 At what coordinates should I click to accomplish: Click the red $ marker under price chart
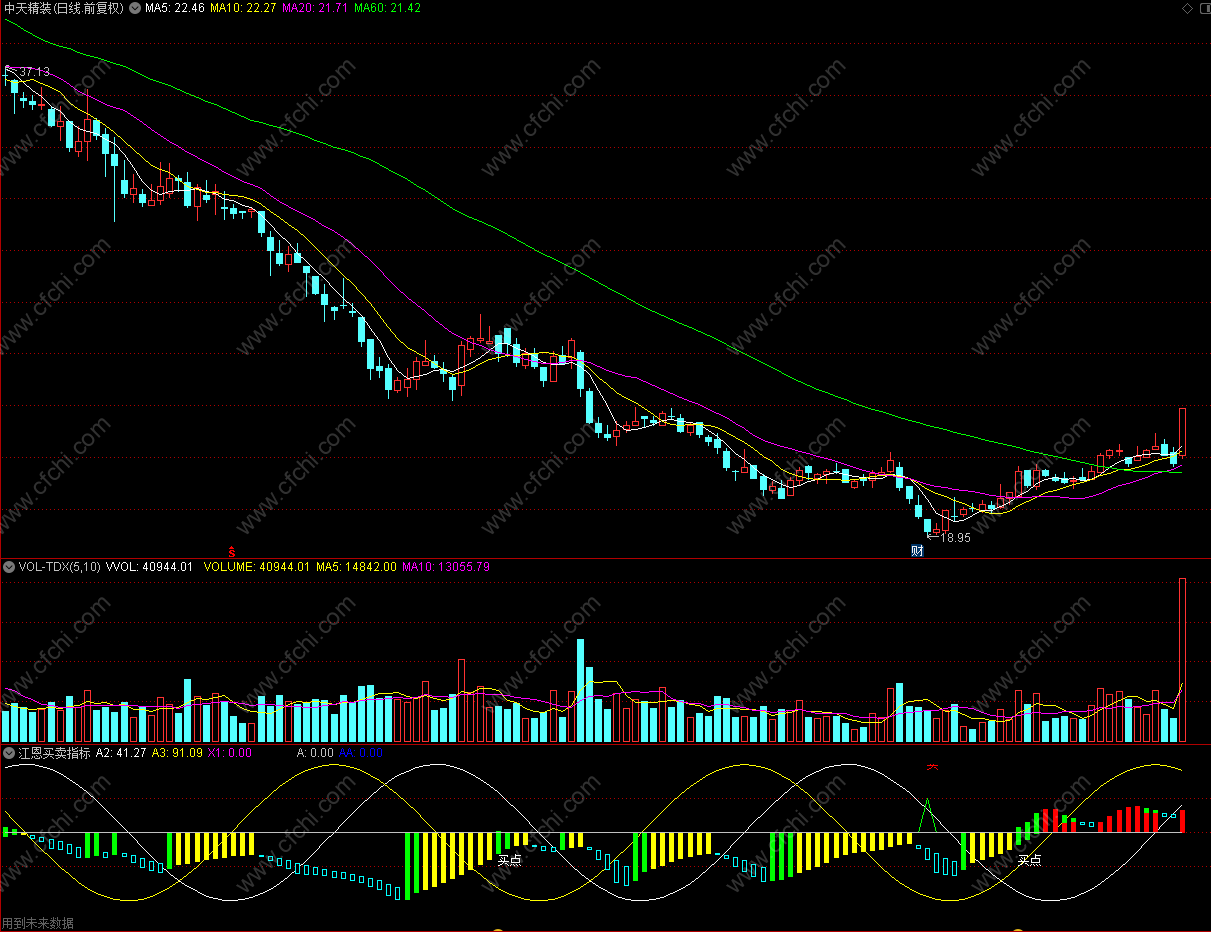pos(232,551)
